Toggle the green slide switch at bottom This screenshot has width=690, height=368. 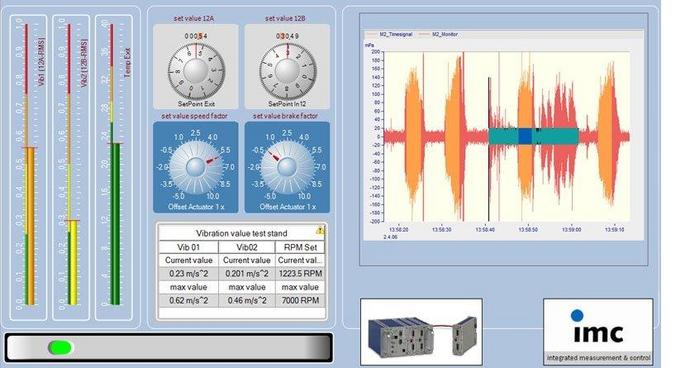pos(60,347)
